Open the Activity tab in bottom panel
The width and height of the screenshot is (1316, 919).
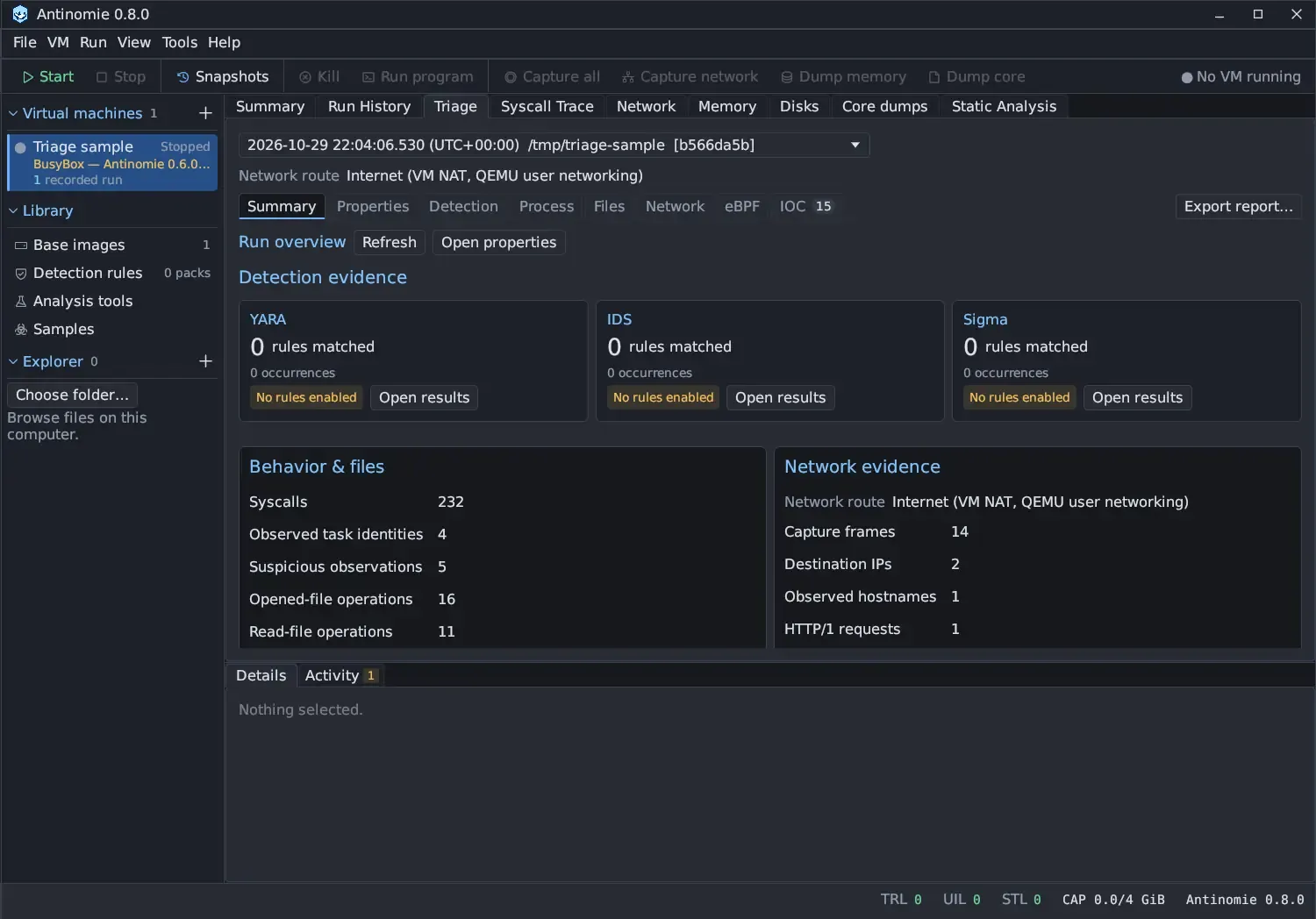tap(340, 675)
